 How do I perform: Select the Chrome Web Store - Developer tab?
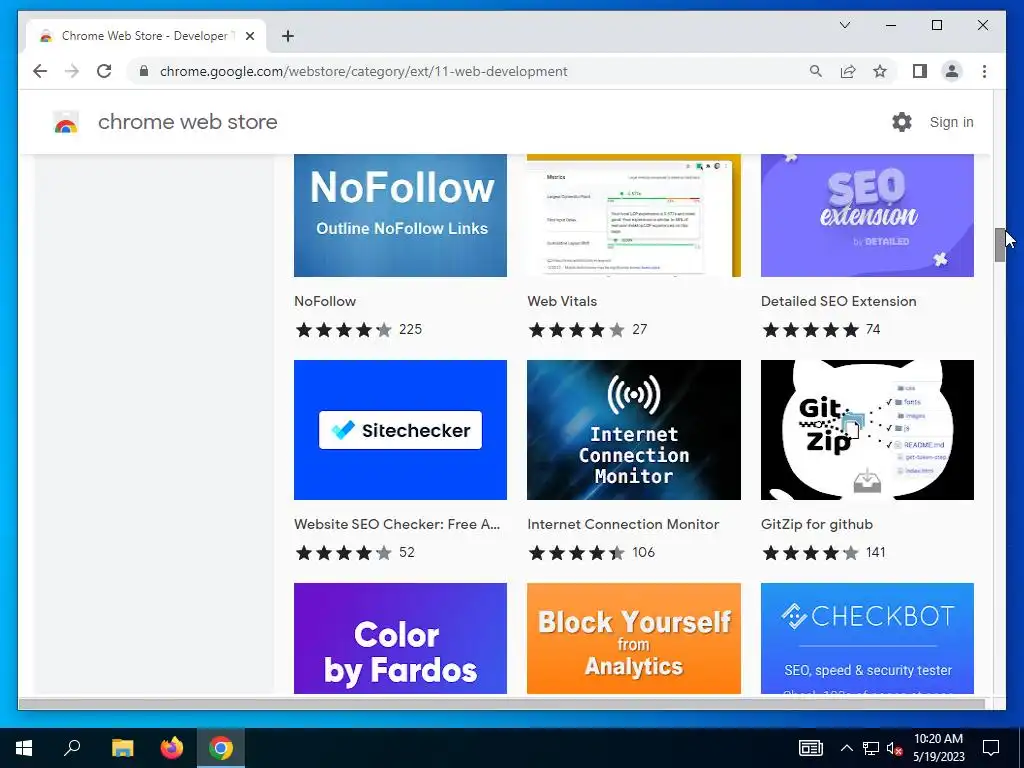145,36
